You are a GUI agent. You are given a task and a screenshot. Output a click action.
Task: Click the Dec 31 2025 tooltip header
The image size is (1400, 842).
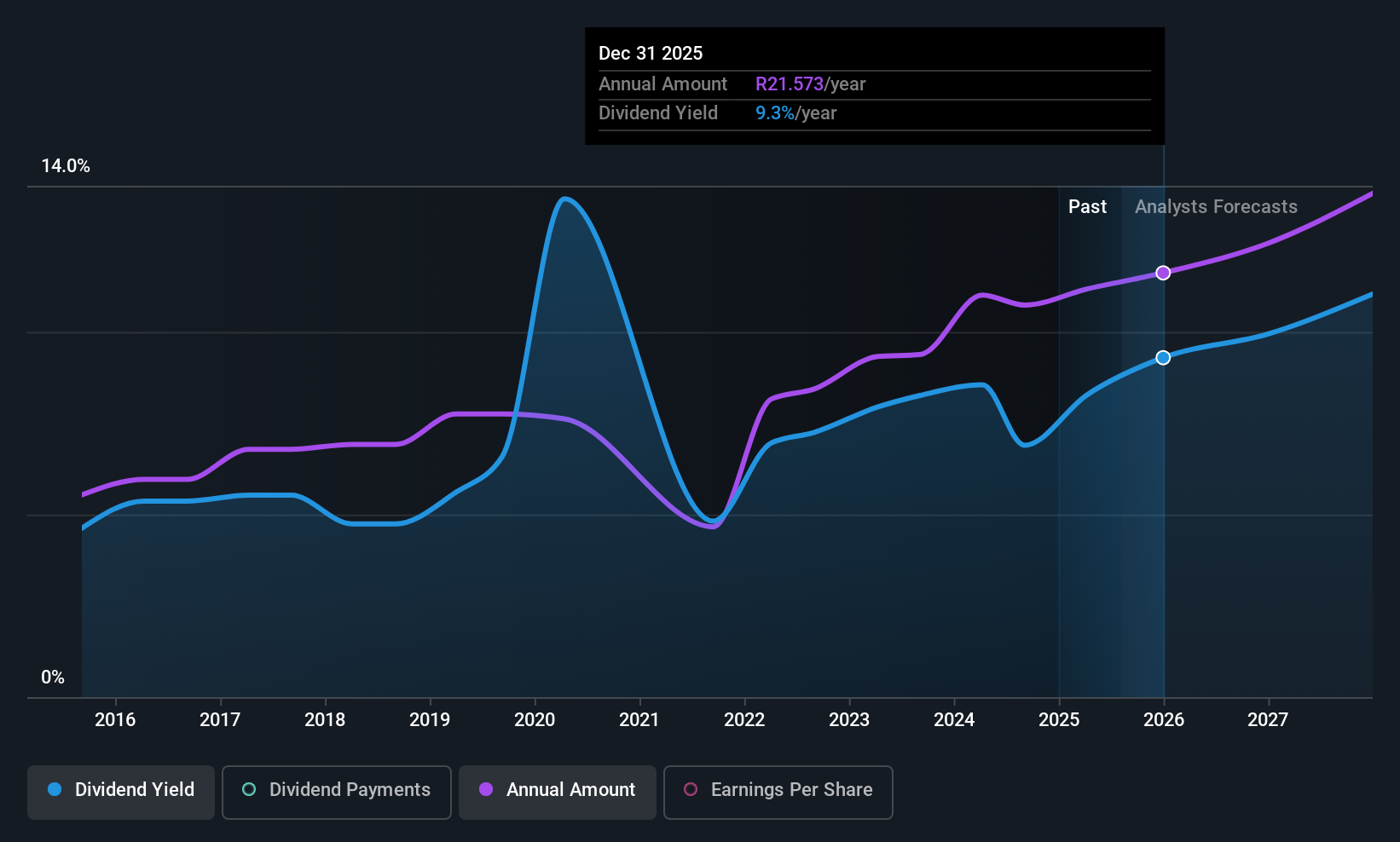[651, 54]
